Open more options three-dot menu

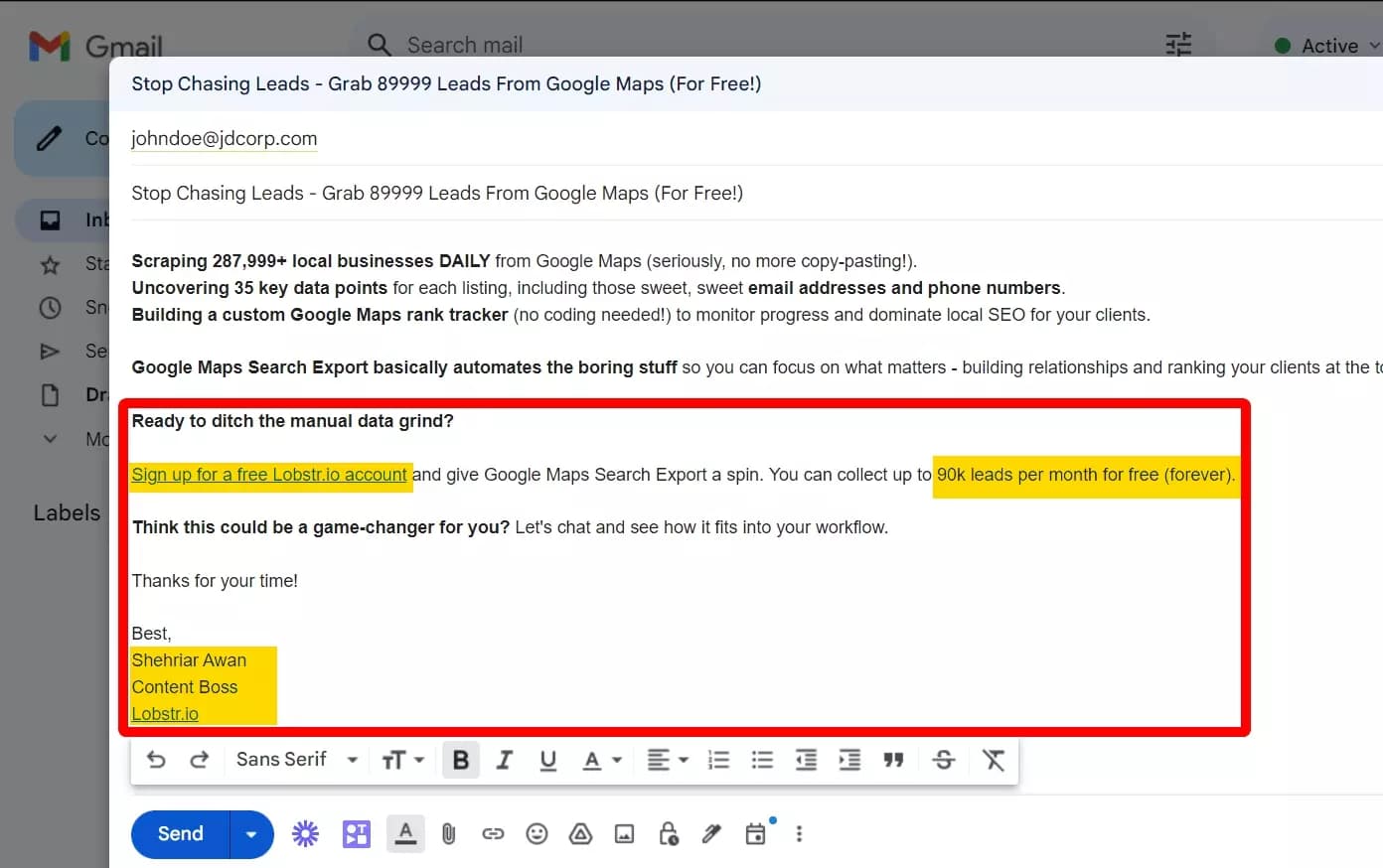click(x=799, y=834)
